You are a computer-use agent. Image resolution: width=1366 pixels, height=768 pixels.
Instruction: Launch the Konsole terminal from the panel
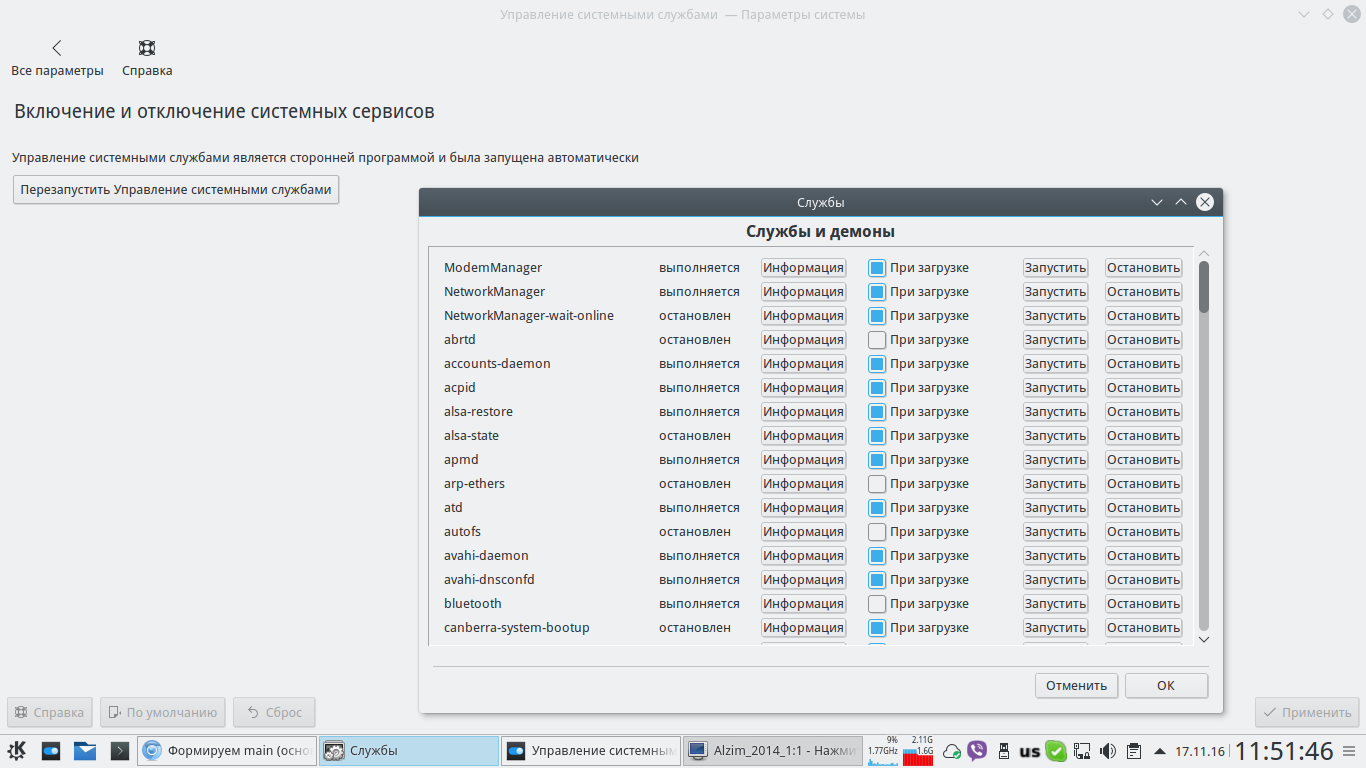pos(119,751)
